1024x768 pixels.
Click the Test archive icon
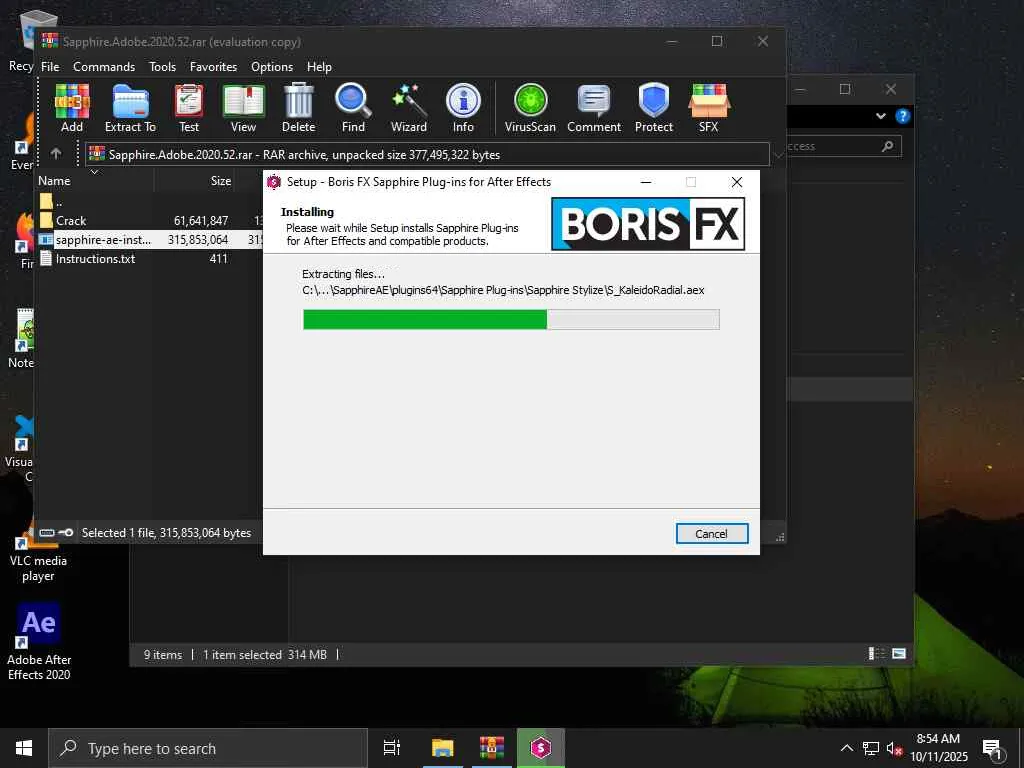189,108
